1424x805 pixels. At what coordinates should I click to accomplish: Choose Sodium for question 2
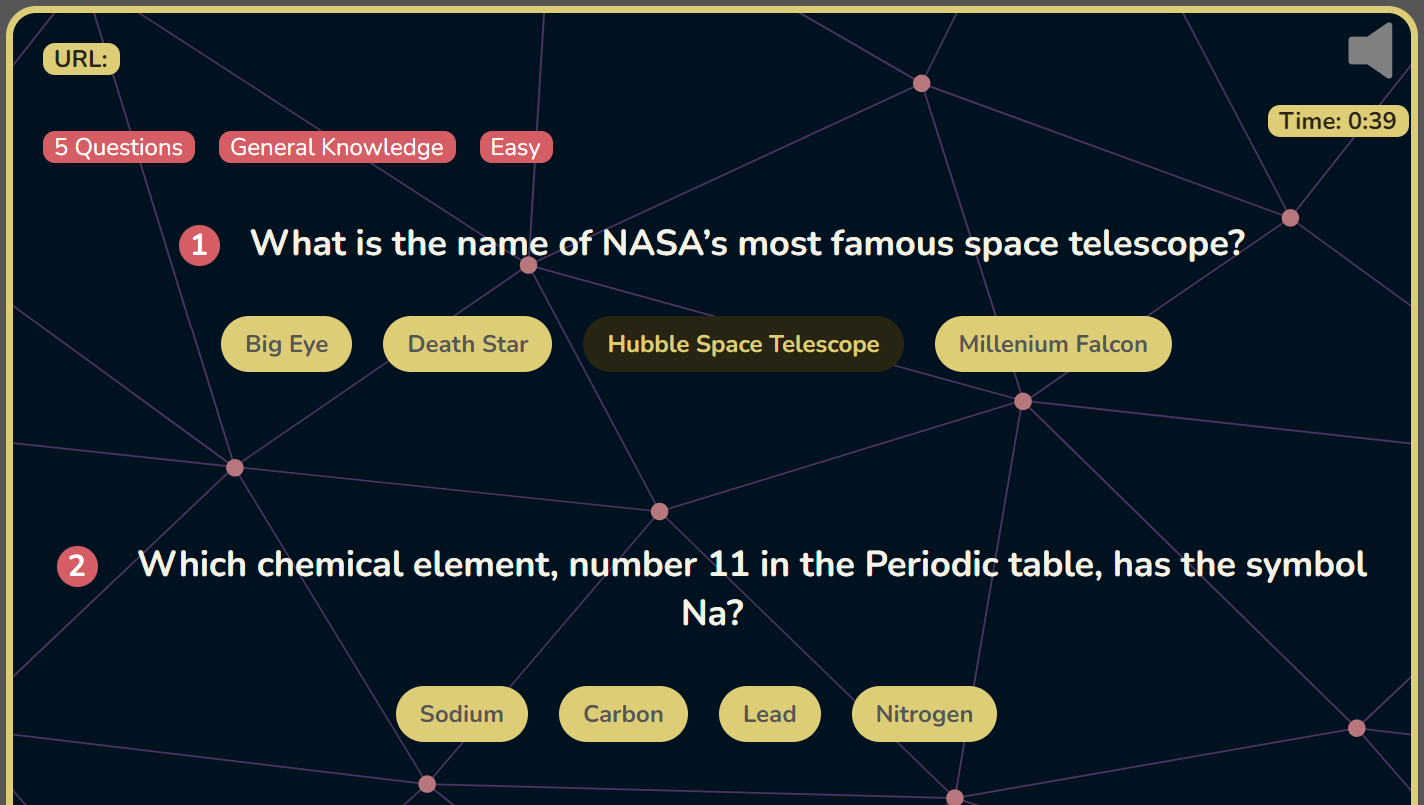pos(461,714)
